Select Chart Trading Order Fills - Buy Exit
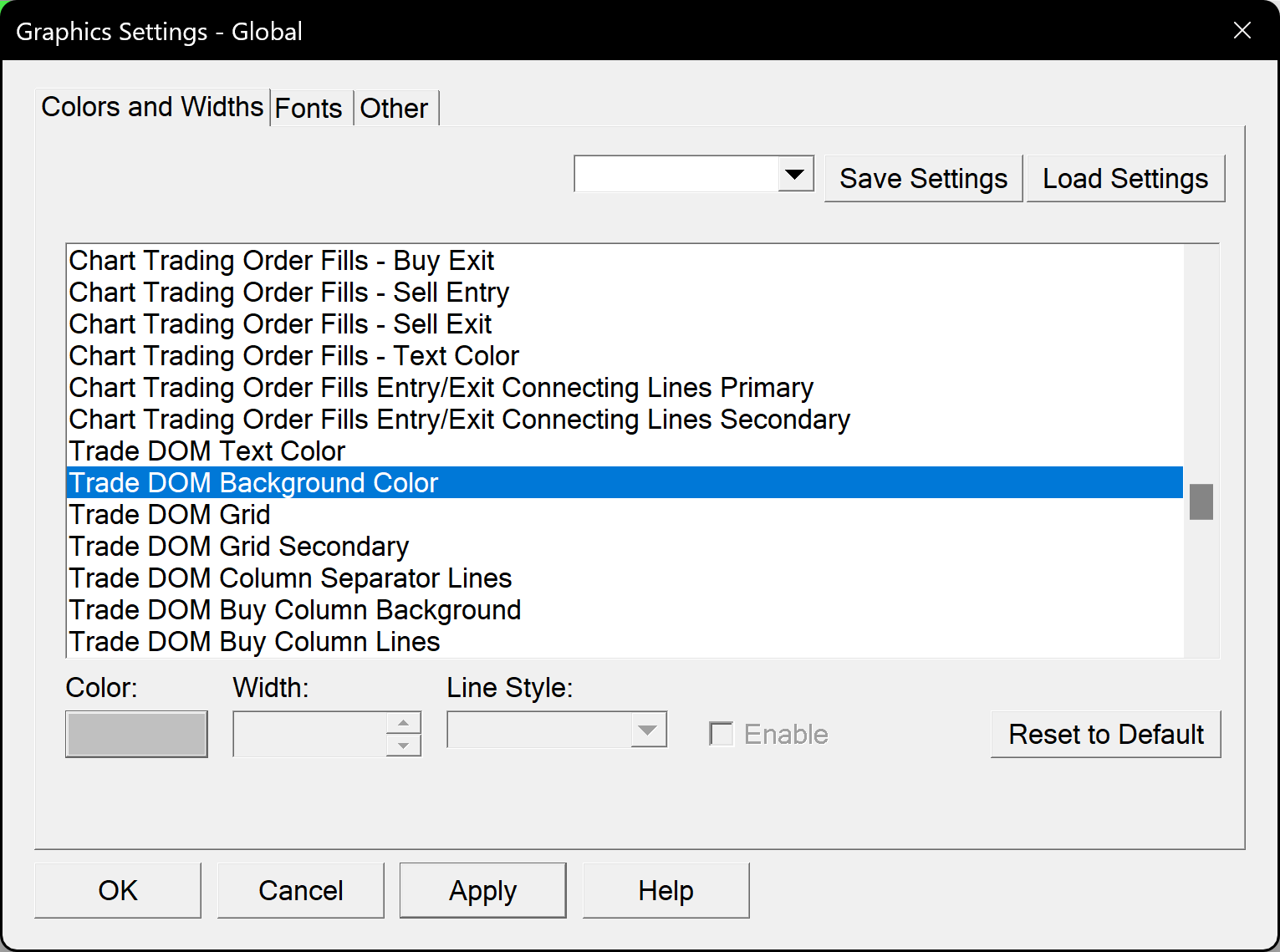This screenshot has width=1280, height=952. pyautogui.click(x=282, y=261)
